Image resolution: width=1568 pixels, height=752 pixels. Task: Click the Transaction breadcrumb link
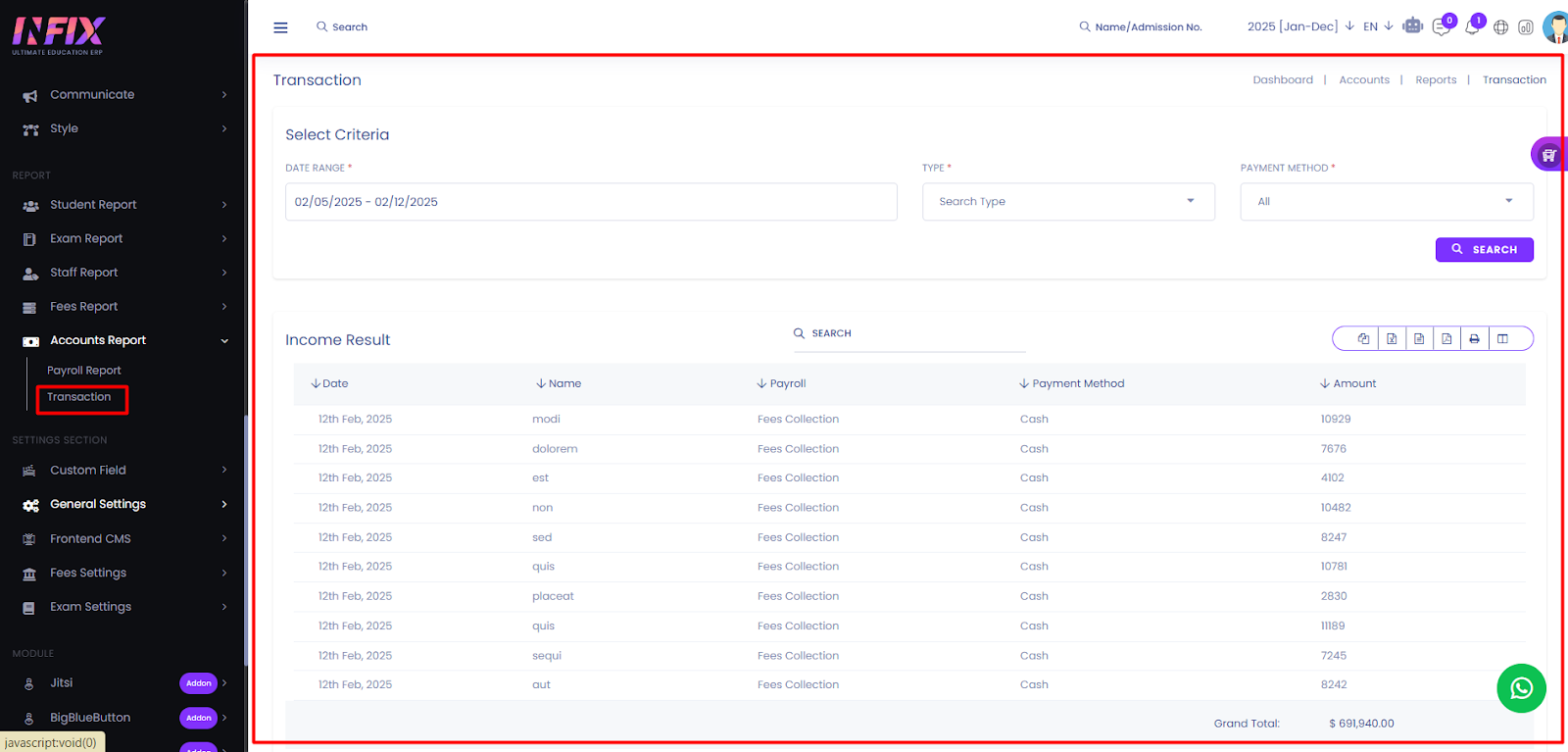1514,80
